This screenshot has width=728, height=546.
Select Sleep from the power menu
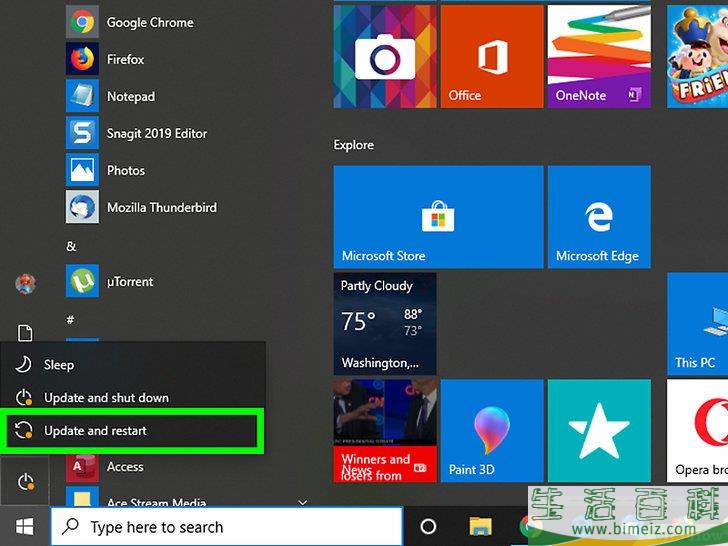point(133,364)
